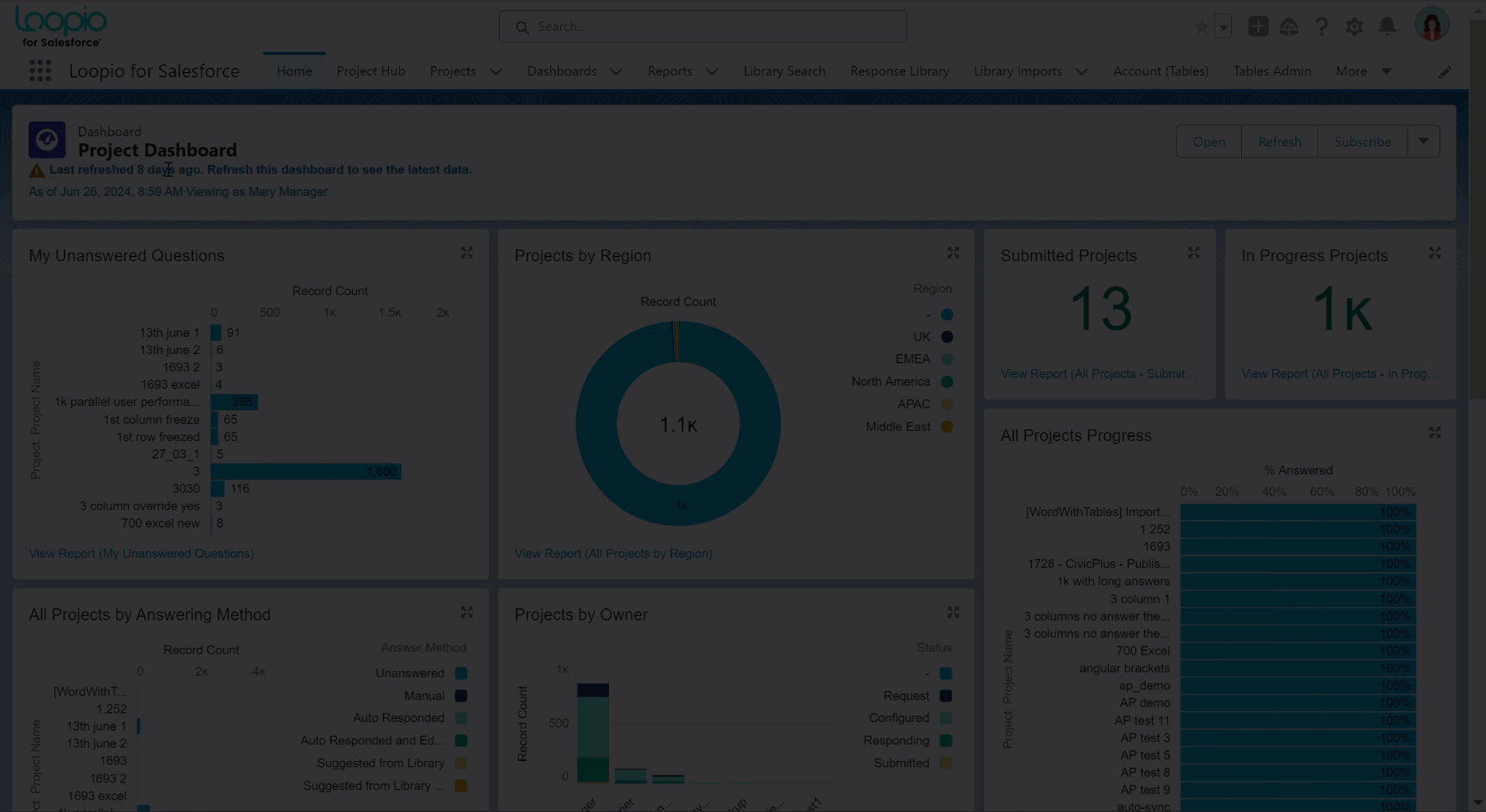Open the Help question mark icon
This screenshot has width=1486, height=812.
(1322, 27)
